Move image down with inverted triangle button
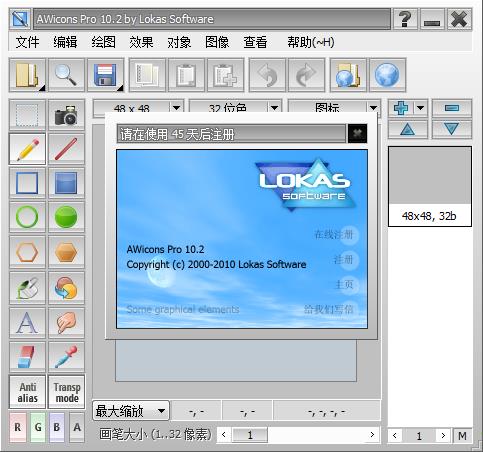This screenshot has width=483, height=452. coord(452,129)
